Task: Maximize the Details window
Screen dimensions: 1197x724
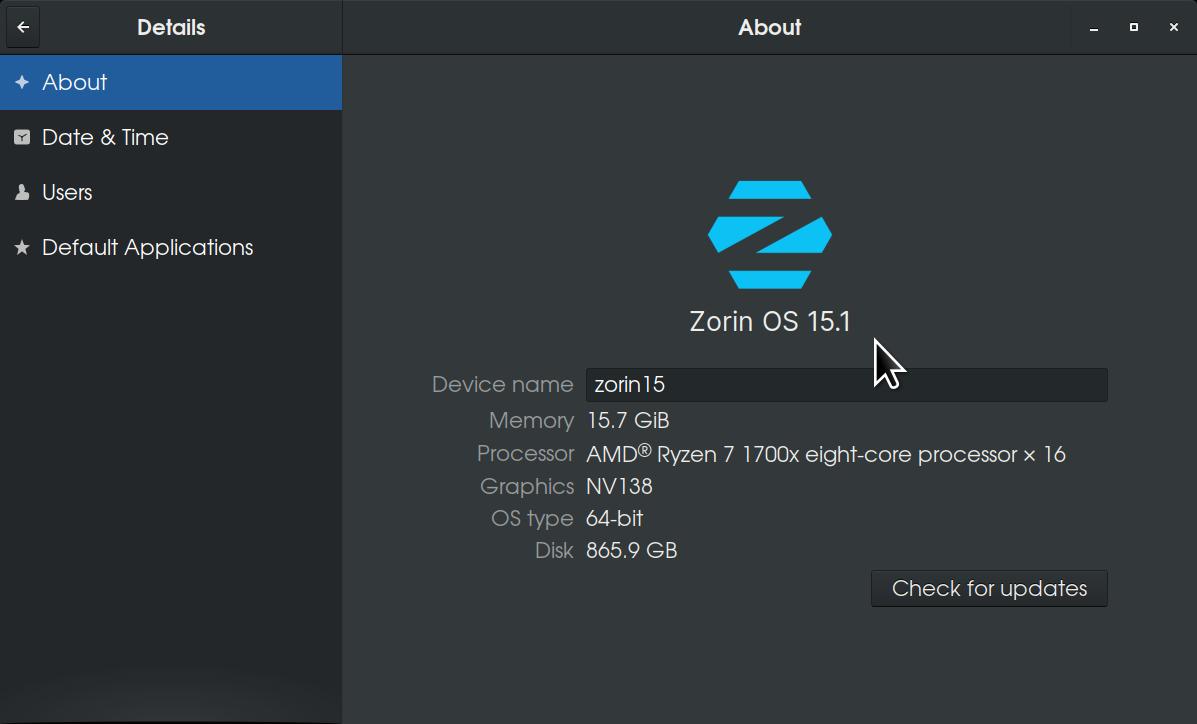Action: 1134,27
